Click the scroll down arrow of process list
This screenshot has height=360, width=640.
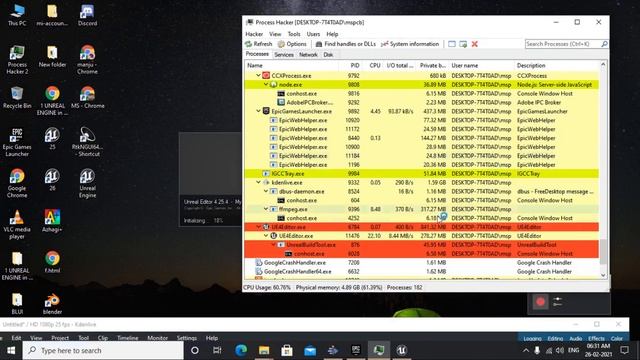click(603, 275)
